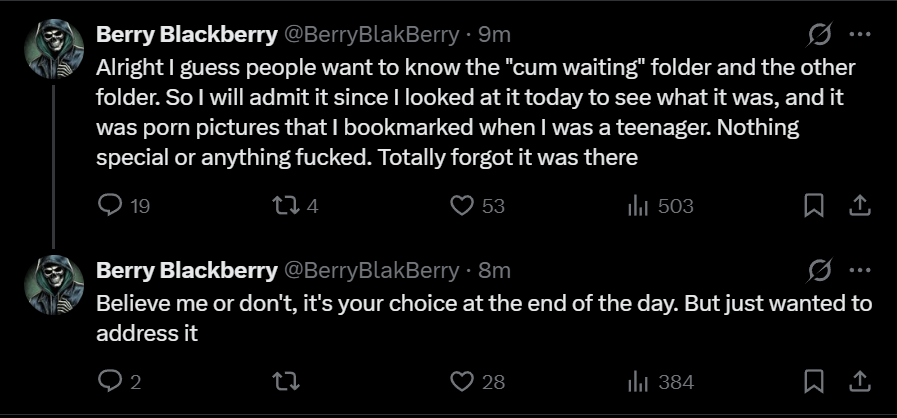Reply to the second tweet with 2 replies
Image resolution: width=897 pixels, height=418 pixels.
pos(110,381)
